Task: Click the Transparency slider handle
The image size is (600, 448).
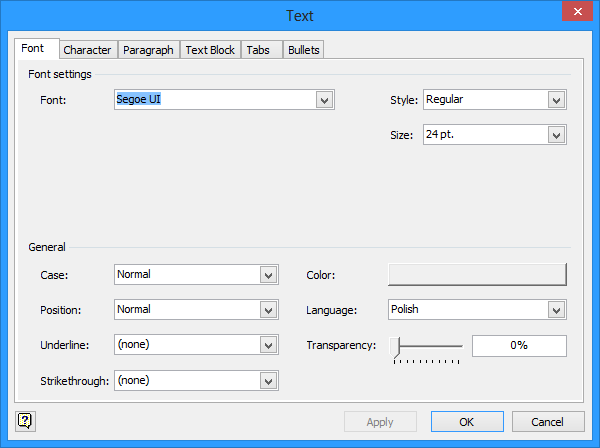Action: coord(397,347)
